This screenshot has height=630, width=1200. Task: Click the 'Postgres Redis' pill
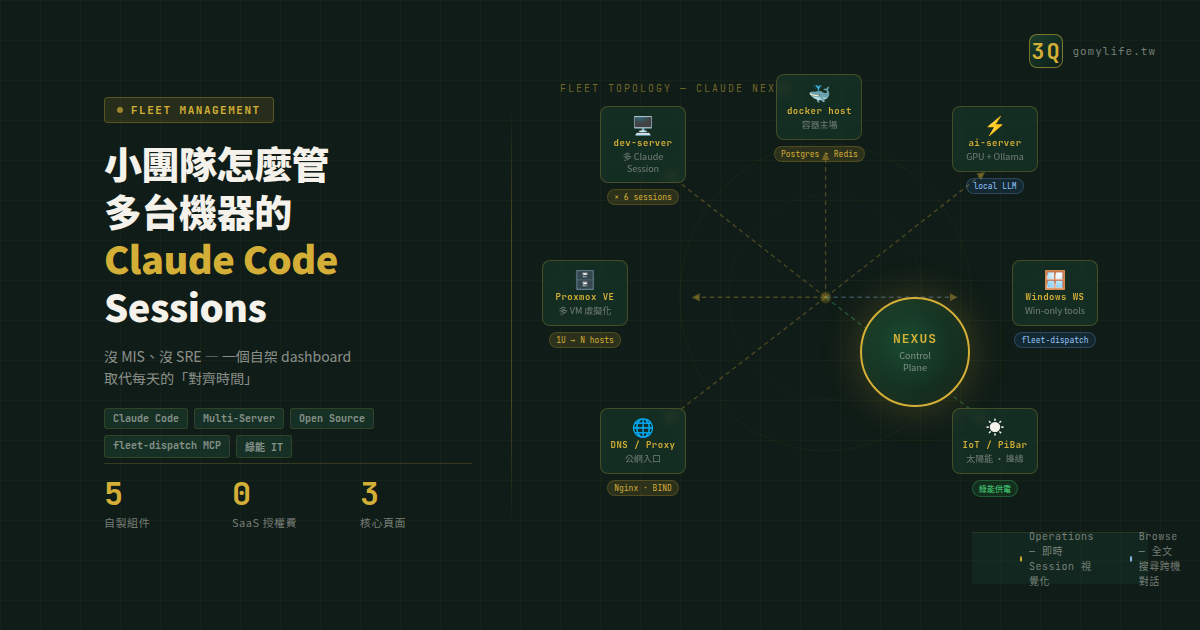(819, 154)
